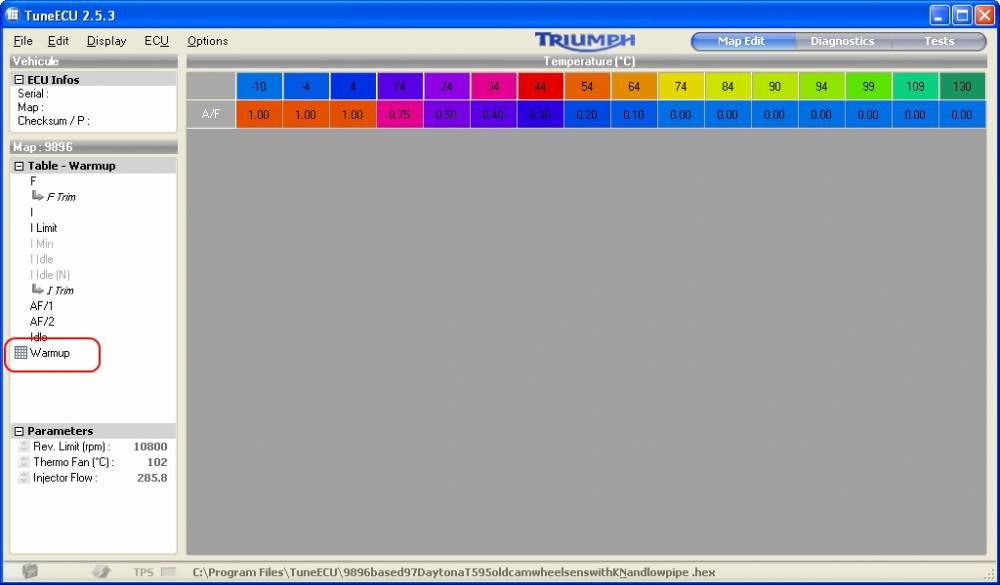Screen dimensions: 1000x585
Task: Collapse the Table - Warmup section
Action: click(19, 166)
